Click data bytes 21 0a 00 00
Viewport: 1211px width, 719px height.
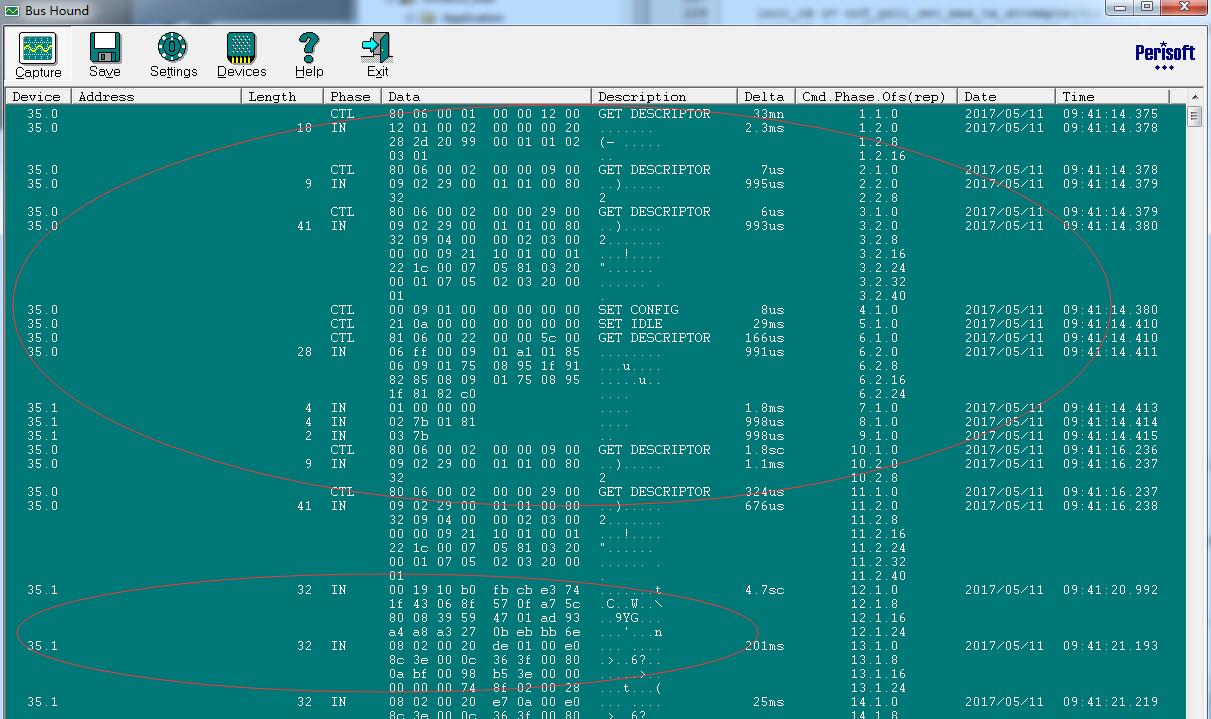[x=432, y=324]
